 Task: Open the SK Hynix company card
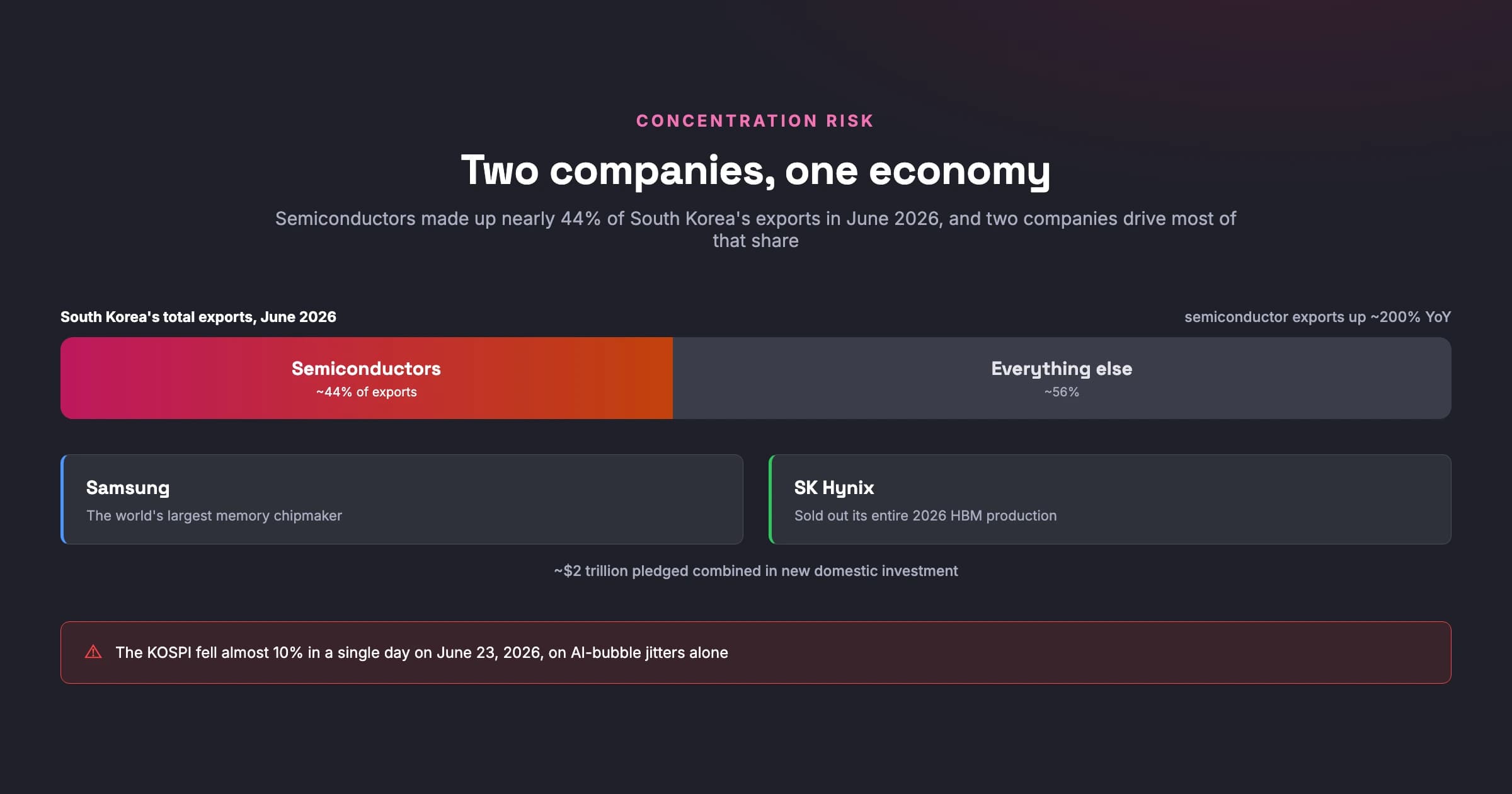coord(1110,499)
